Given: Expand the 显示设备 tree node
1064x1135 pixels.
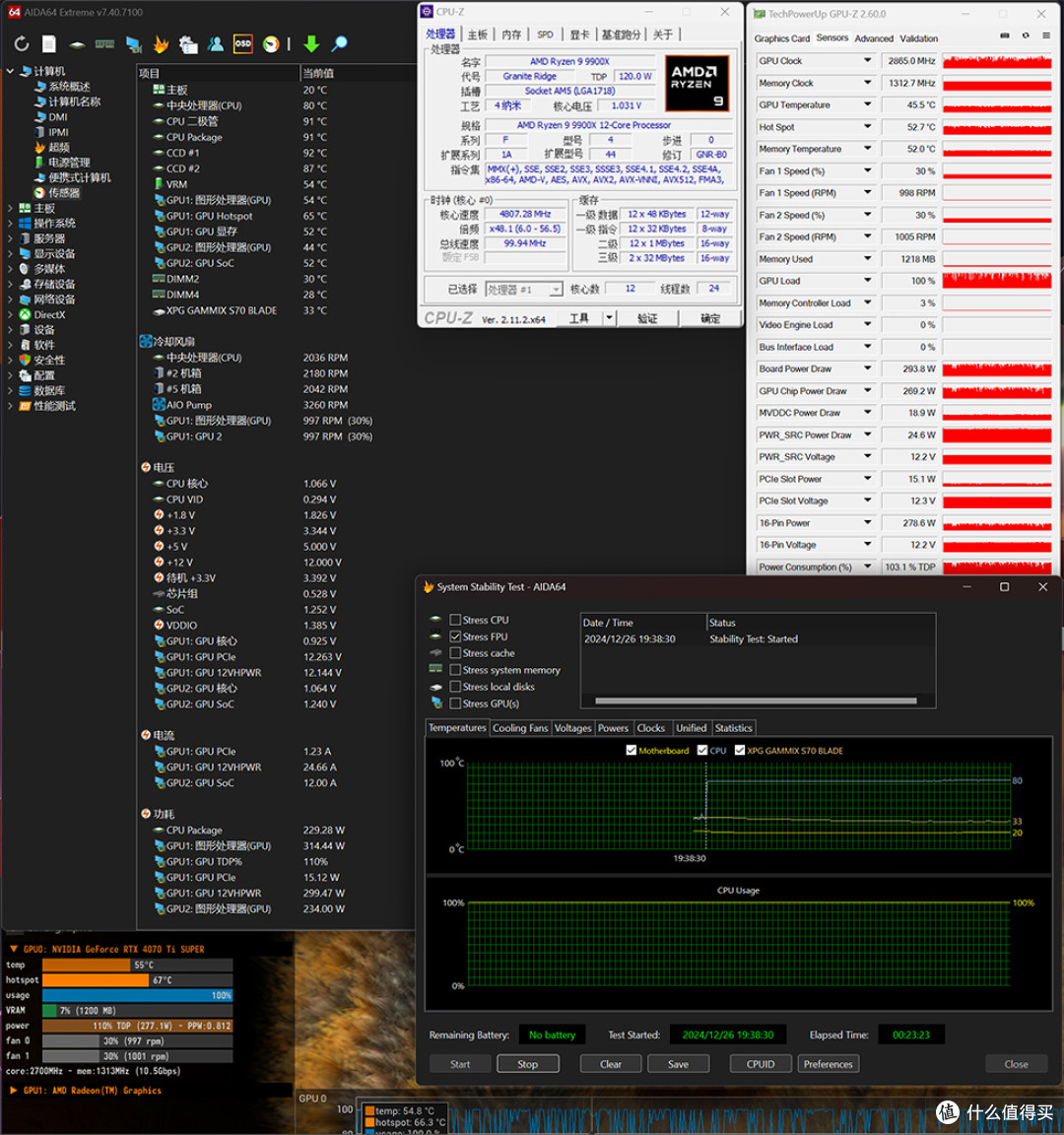Looking at the screenshot, I should click(10, 254).
